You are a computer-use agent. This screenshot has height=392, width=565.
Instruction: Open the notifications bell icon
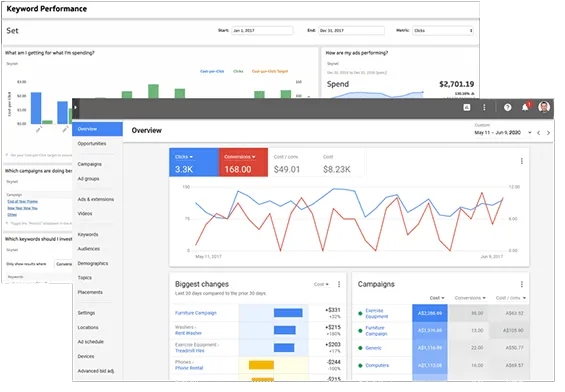point(525,107)
